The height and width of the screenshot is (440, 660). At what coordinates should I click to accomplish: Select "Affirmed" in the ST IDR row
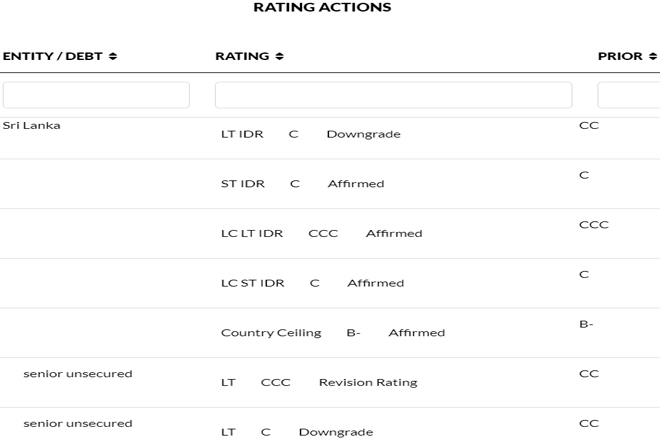(x=356, y=184)
